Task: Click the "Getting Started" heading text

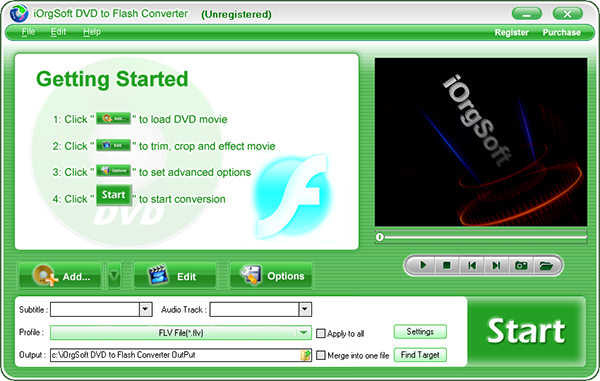Action: coord(112,79)
